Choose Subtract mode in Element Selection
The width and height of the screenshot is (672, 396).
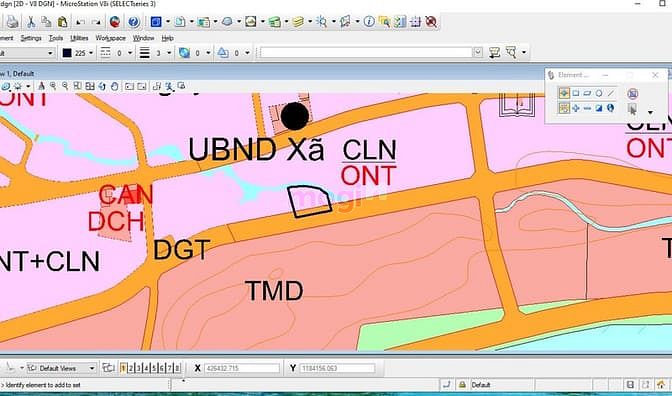point(587,108)
